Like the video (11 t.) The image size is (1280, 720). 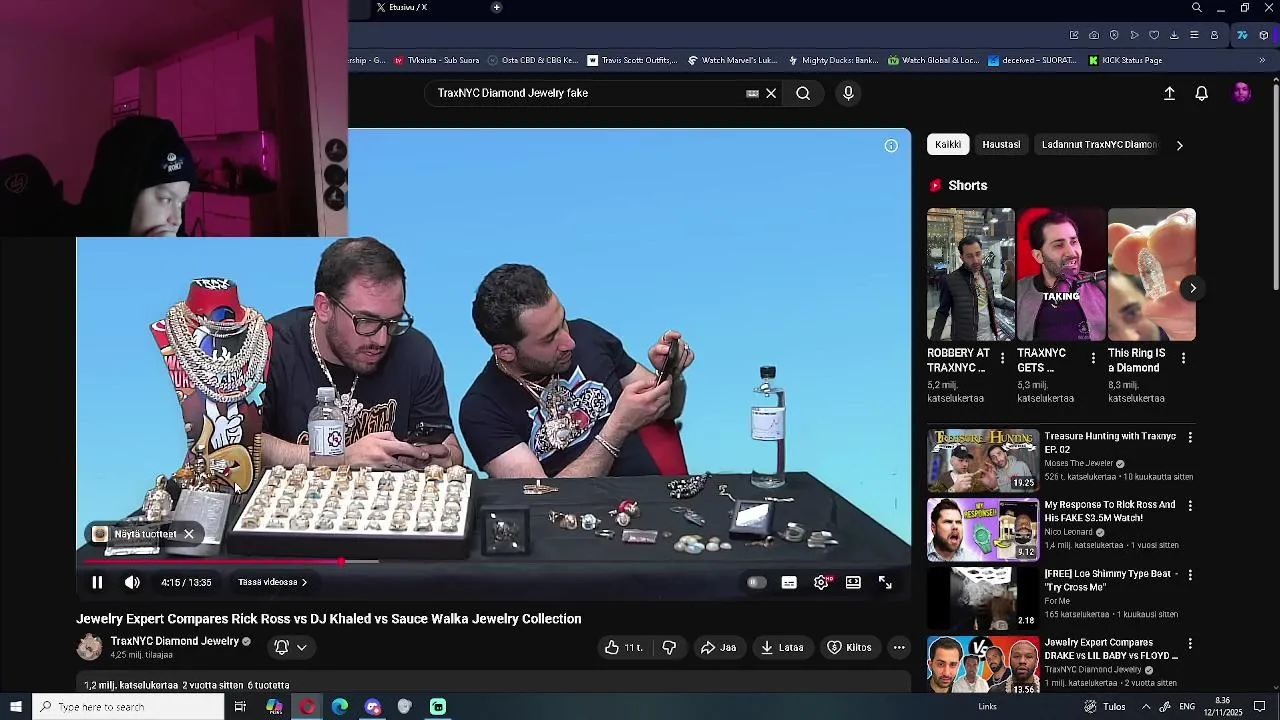pyautogui.click(x=623, y=647)
